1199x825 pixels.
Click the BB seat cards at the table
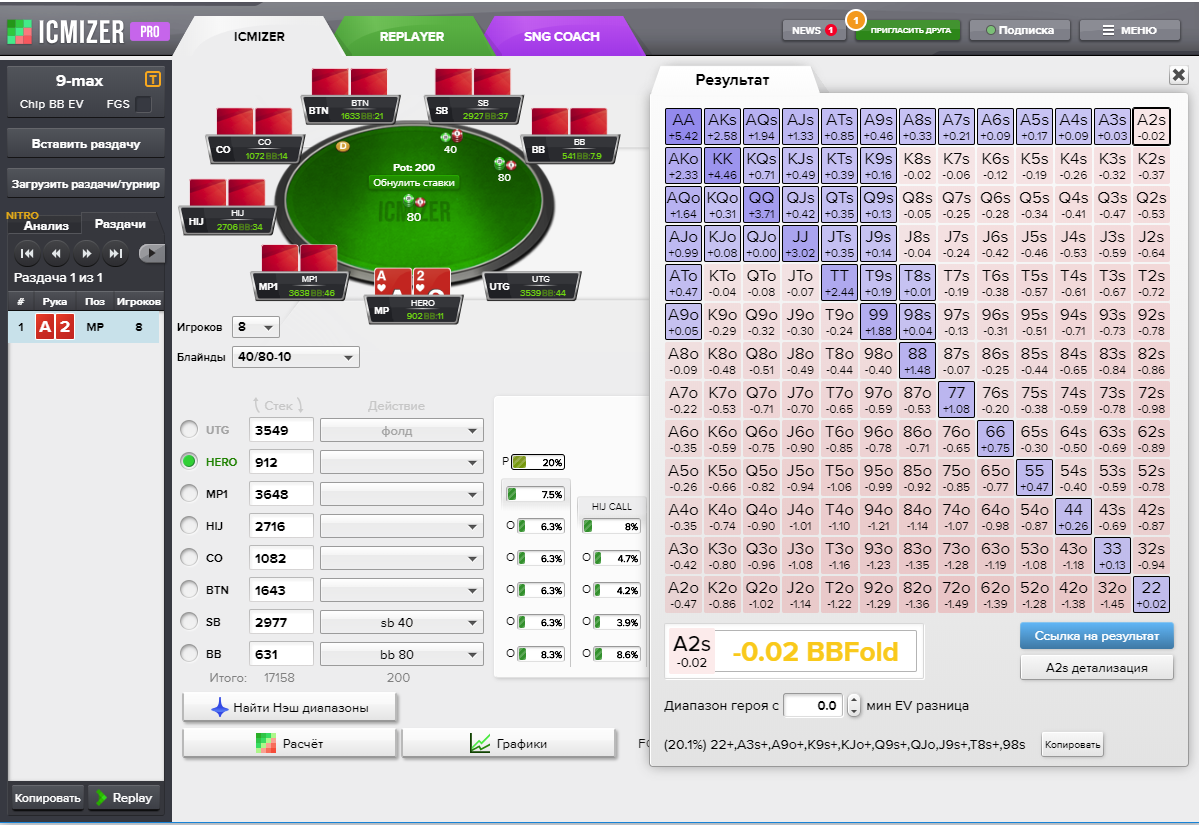click(x=570, y=122)
